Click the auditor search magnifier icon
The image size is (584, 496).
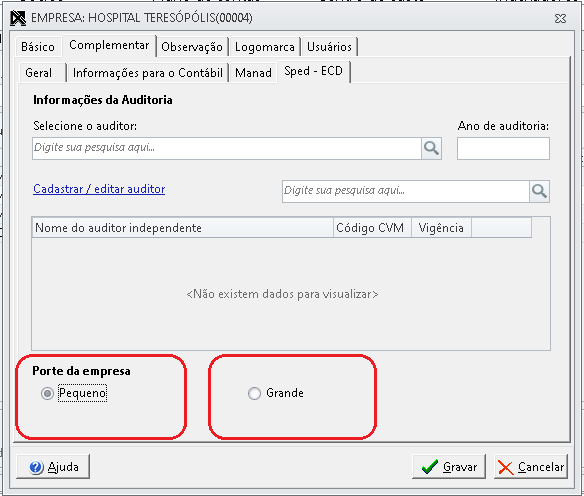[x=431, y=149]
